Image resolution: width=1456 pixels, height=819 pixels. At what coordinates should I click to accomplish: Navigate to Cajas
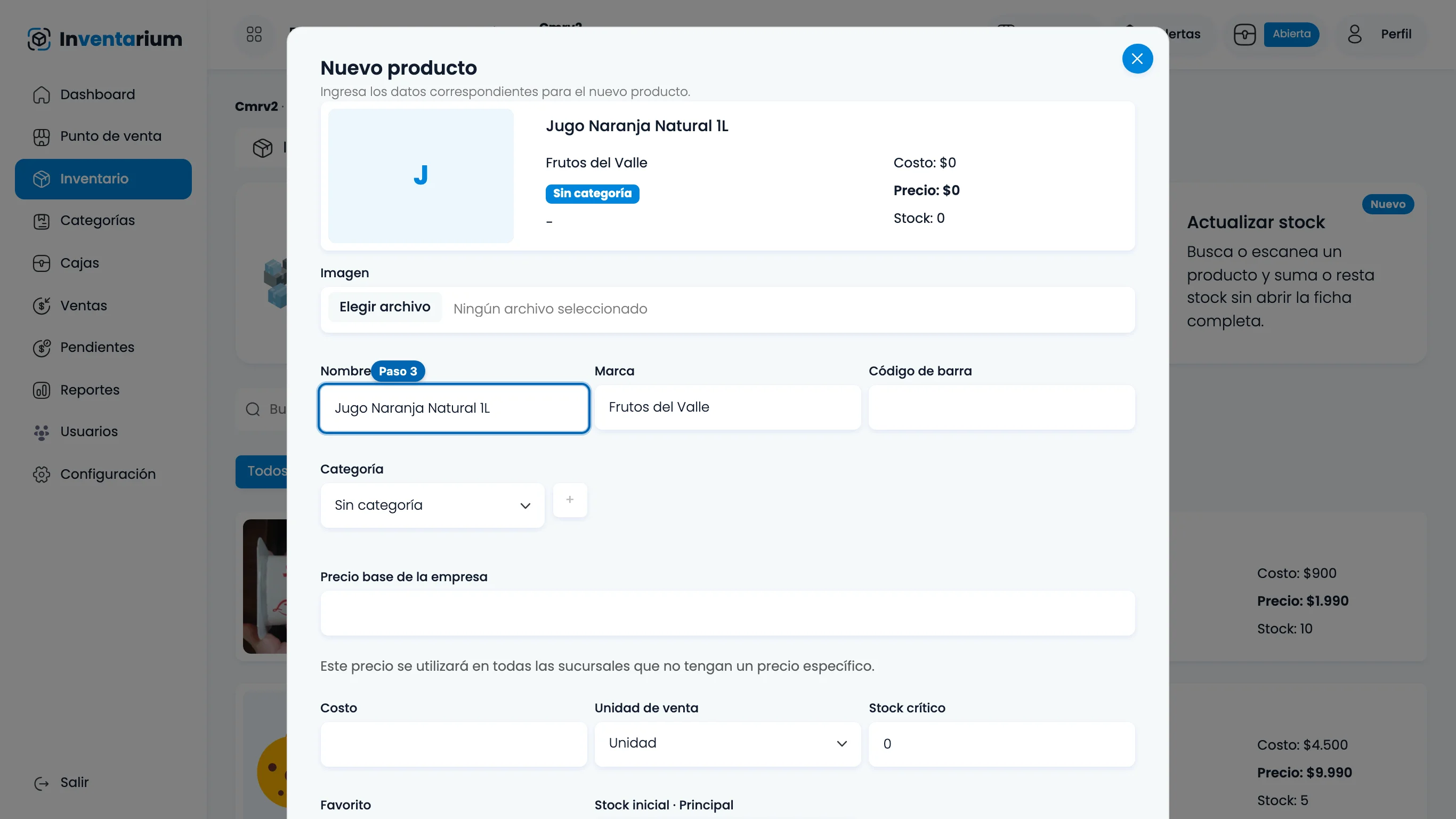[103, 263]
